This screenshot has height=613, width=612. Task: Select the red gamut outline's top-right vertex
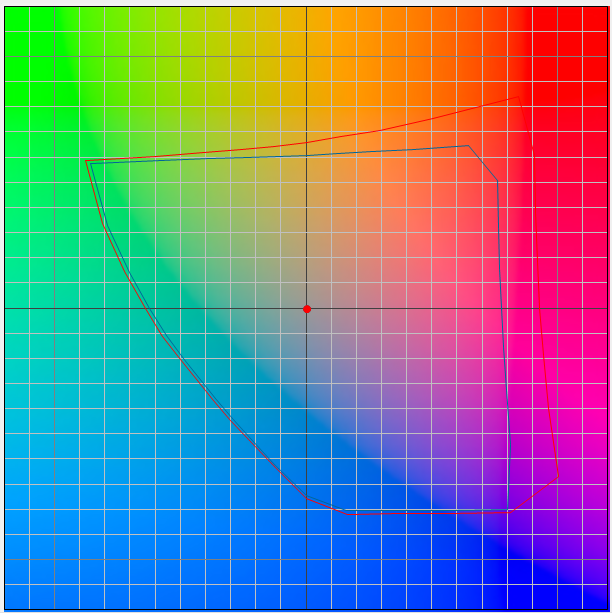coord(519,97)
